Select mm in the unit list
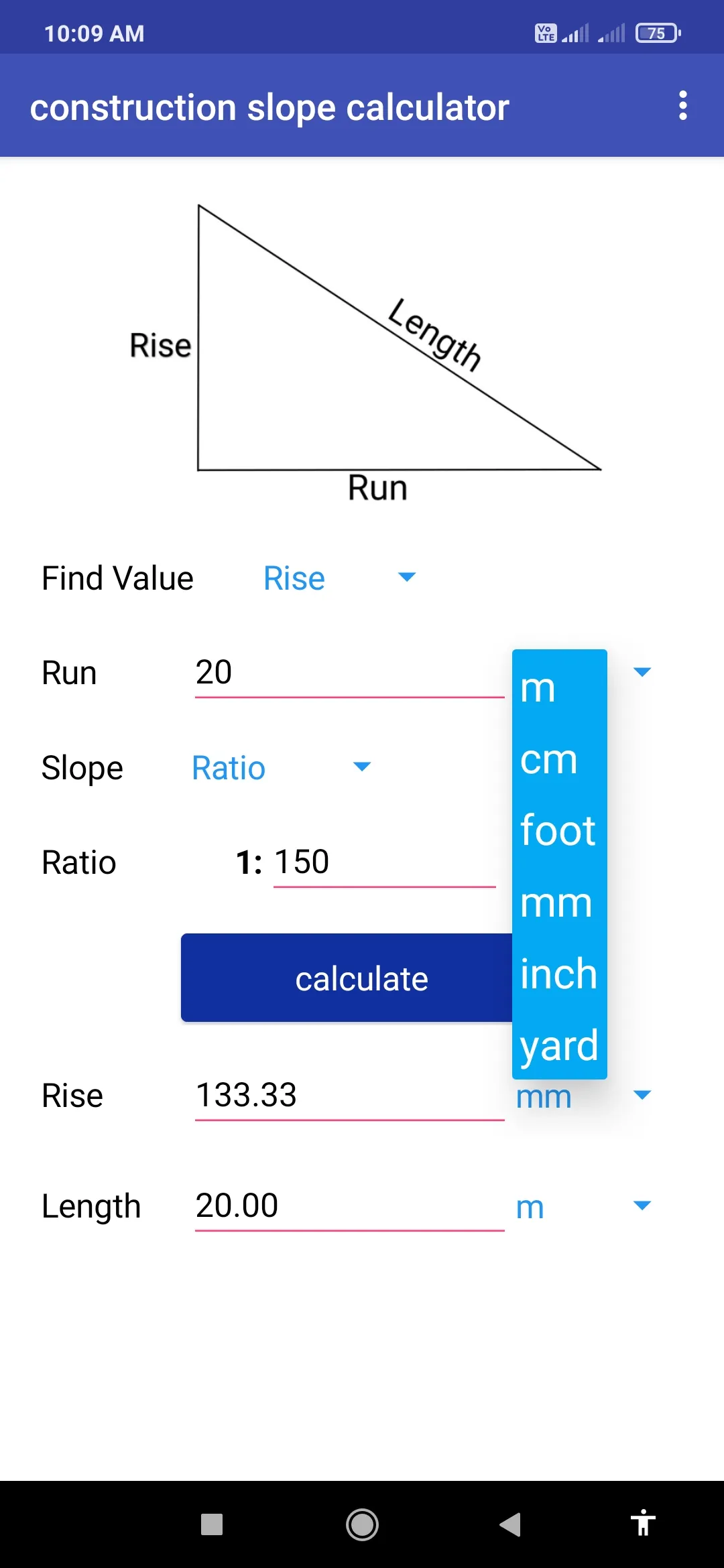724x1568 pixels. coord(560,902)
